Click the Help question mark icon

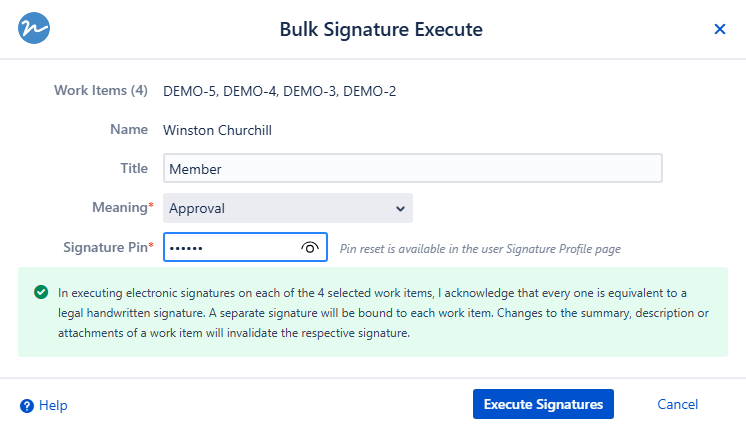(27, 405)
